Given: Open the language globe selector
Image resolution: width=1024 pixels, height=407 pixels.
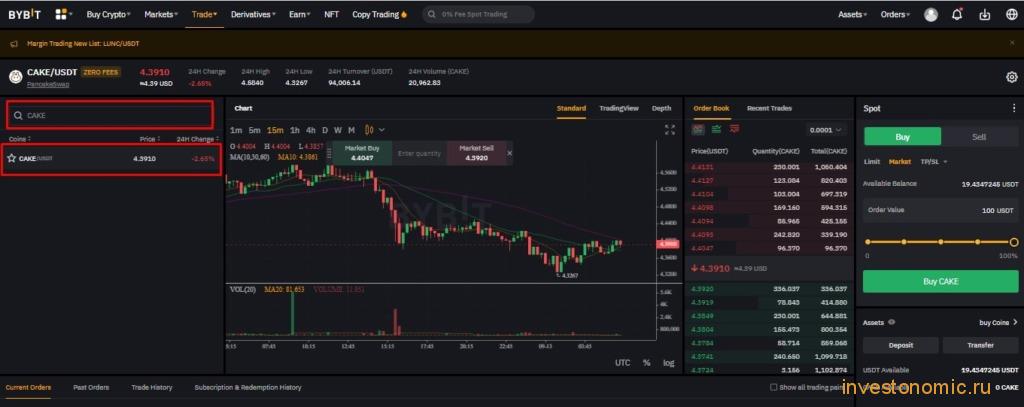Looking at the screenshot, I should pos(1011,14).
